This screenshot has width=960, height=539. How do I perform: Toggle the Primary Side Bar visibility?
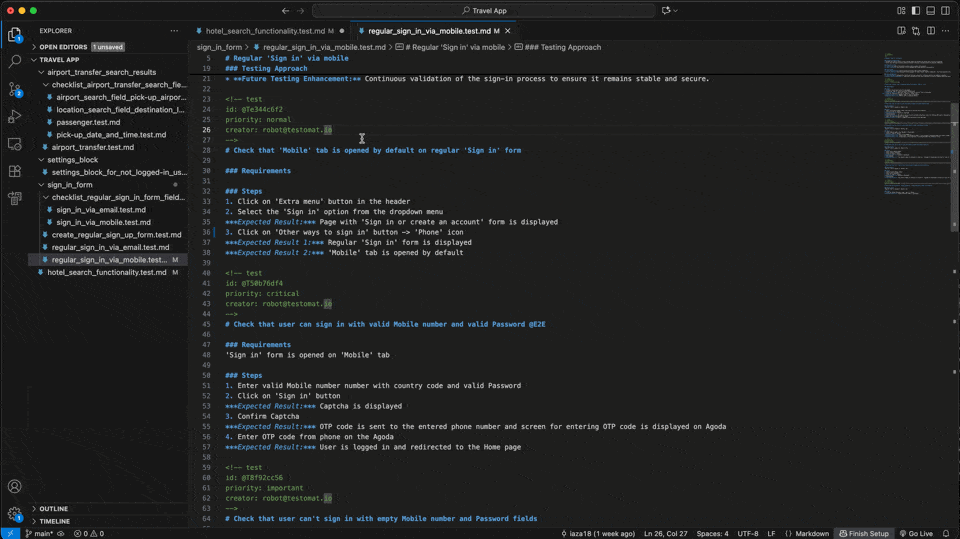click(x=915, y=10)
